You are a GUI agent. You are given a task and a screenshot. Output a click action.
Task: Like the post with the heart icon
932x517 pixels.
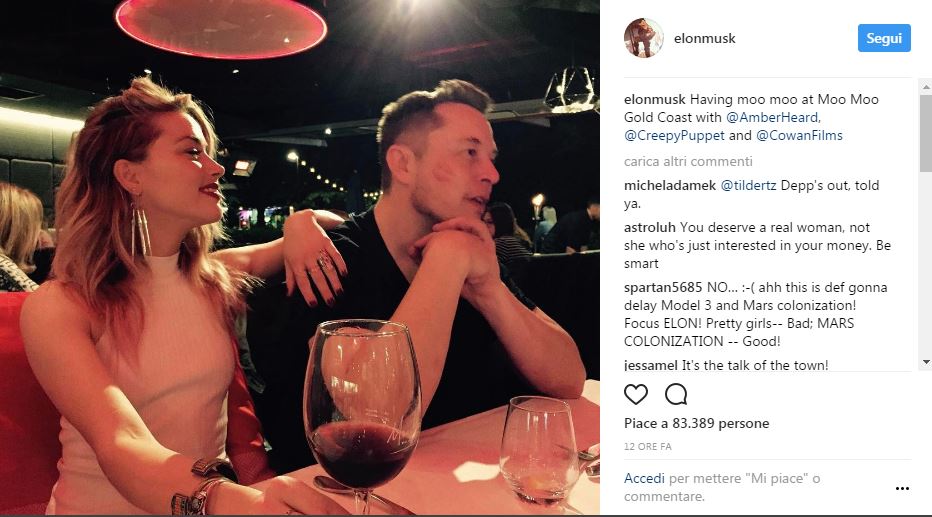[636, 394]
